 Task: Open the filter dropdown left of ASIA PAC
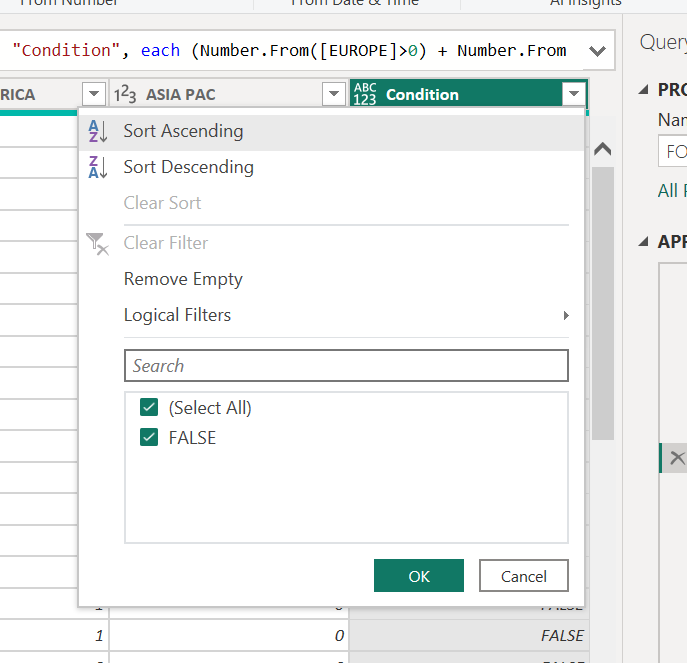[94, 93]
